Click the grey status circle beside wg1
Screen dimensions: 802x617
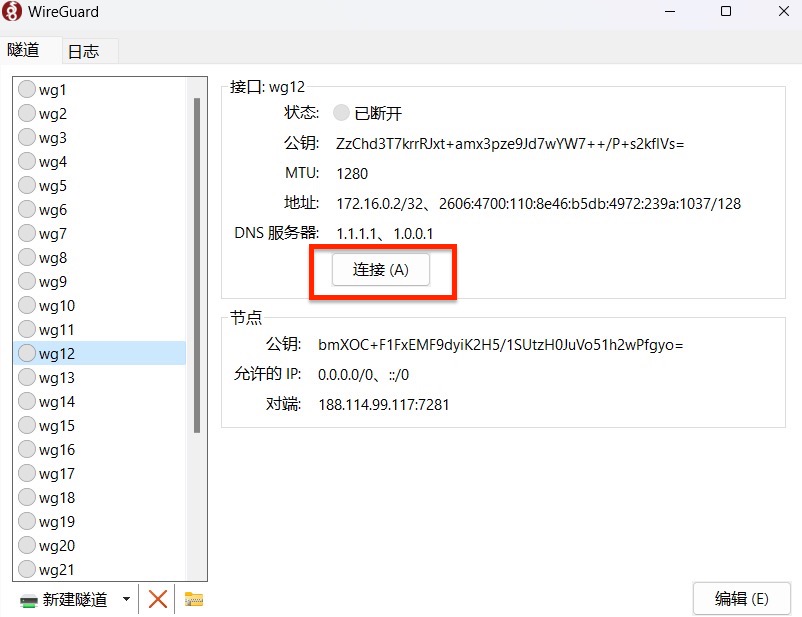pyautogui.click(x=27, y=90)
